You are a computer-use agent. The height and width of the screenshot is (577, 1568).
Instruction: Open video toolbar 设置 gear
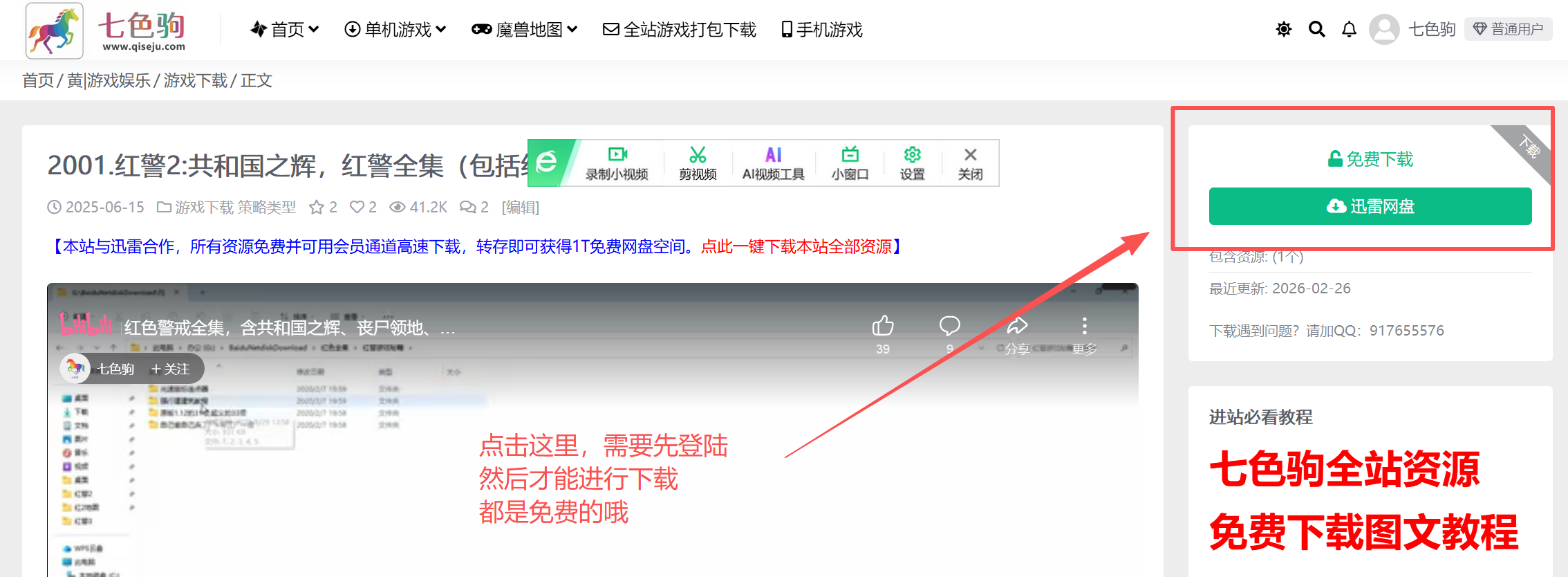912,163
